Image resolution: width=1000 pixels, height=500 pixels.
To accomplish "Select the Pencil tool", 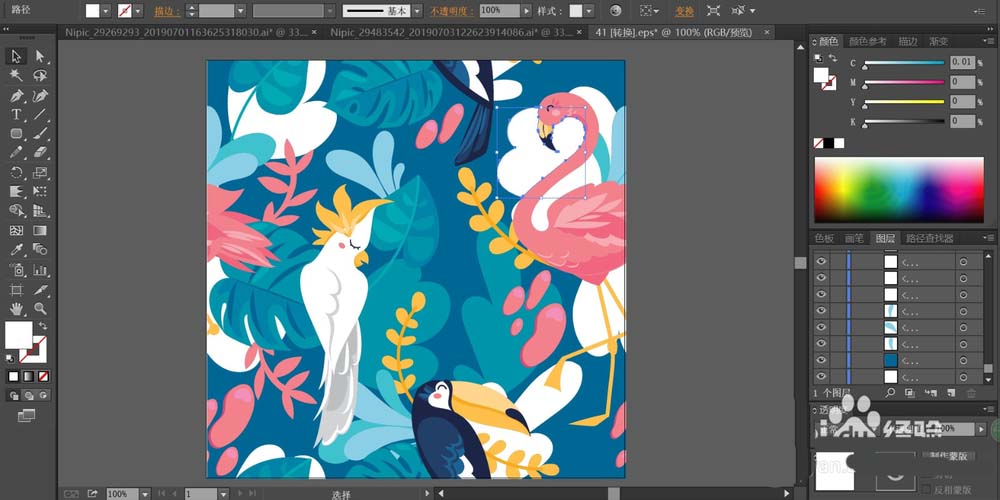I will 17,152.
